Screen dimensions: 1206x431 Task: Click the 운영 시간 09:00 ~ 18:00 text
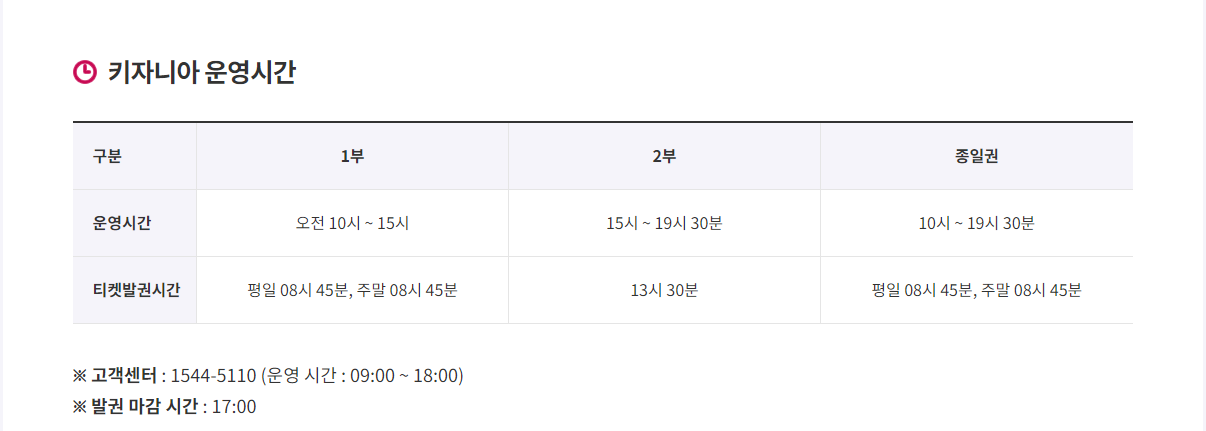(x=362, y=376)
